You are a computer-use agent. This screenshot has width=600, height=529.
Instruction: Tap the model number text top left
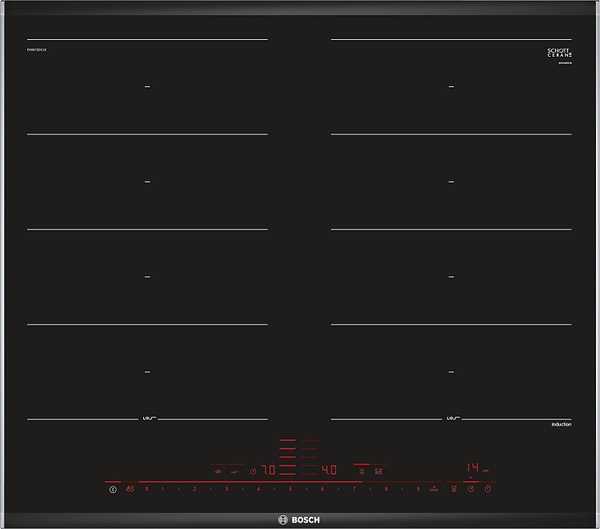[37, 50]
